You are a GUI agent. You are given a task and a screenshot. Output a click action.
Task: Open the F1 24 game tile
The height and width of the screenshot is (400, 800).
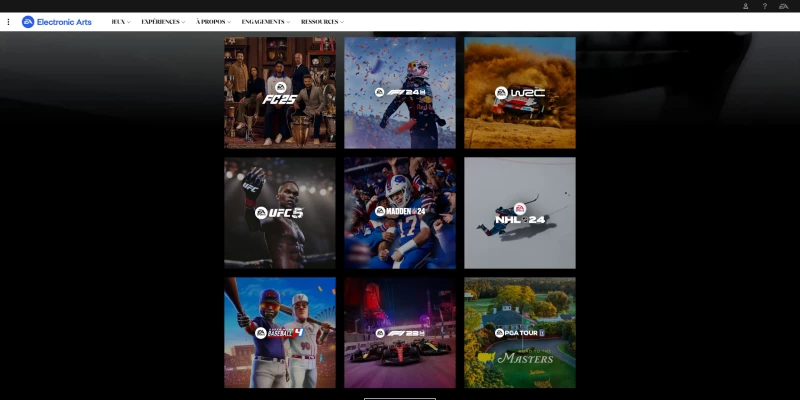[400, 92]
